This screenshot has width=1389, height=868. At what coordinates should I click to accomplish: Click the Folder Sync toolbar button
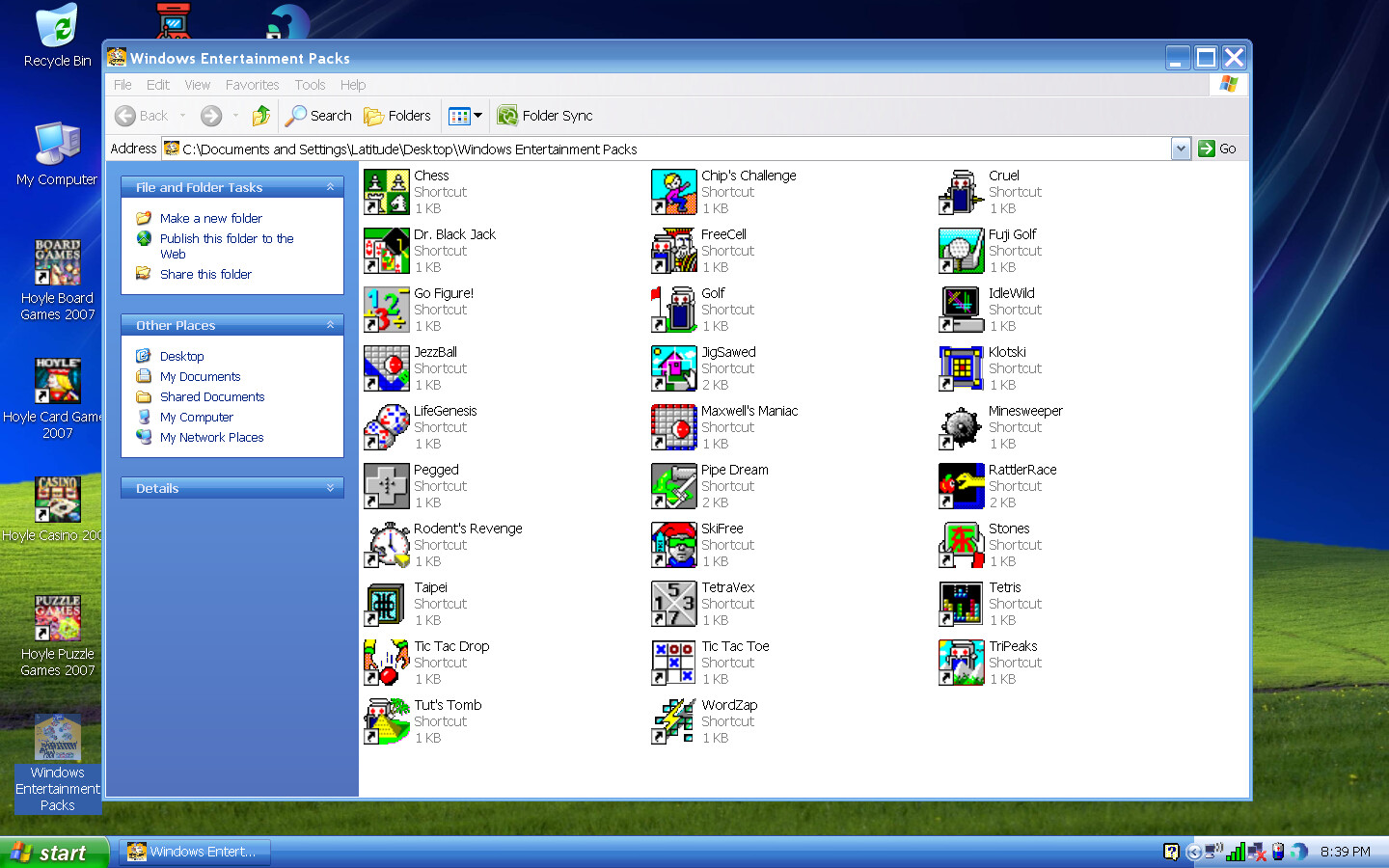pyautogui.click(x=545, y=116)
